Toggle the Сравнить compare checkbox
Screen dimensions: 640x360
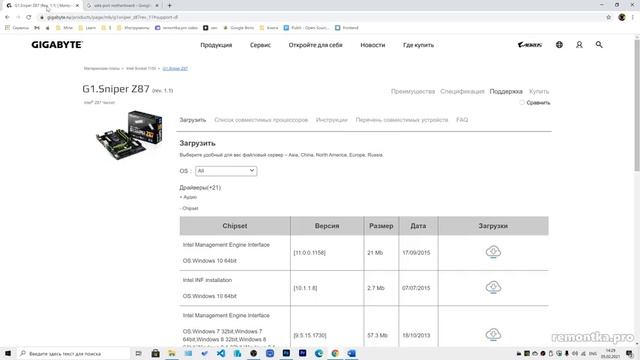pyautogui.click(x=522, y=102)
